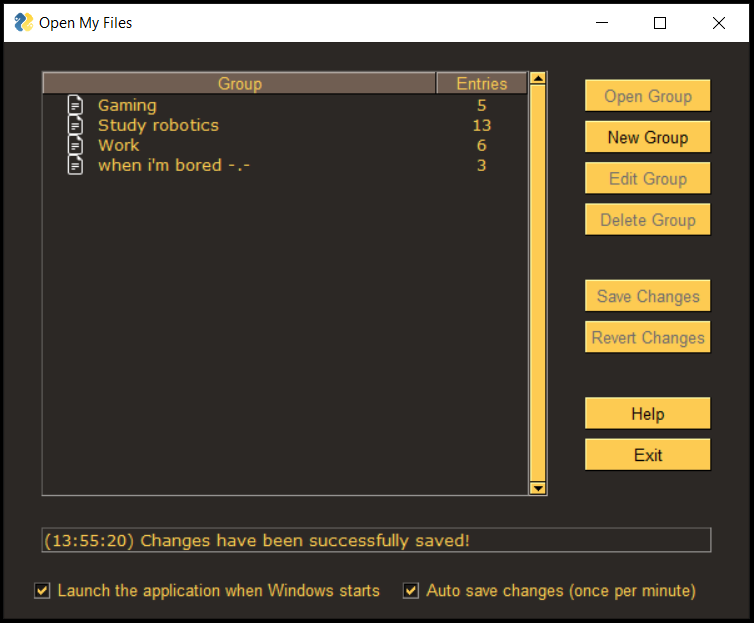Click the status message about saved changes
This screenshot has width=754, height=623.
257,540
